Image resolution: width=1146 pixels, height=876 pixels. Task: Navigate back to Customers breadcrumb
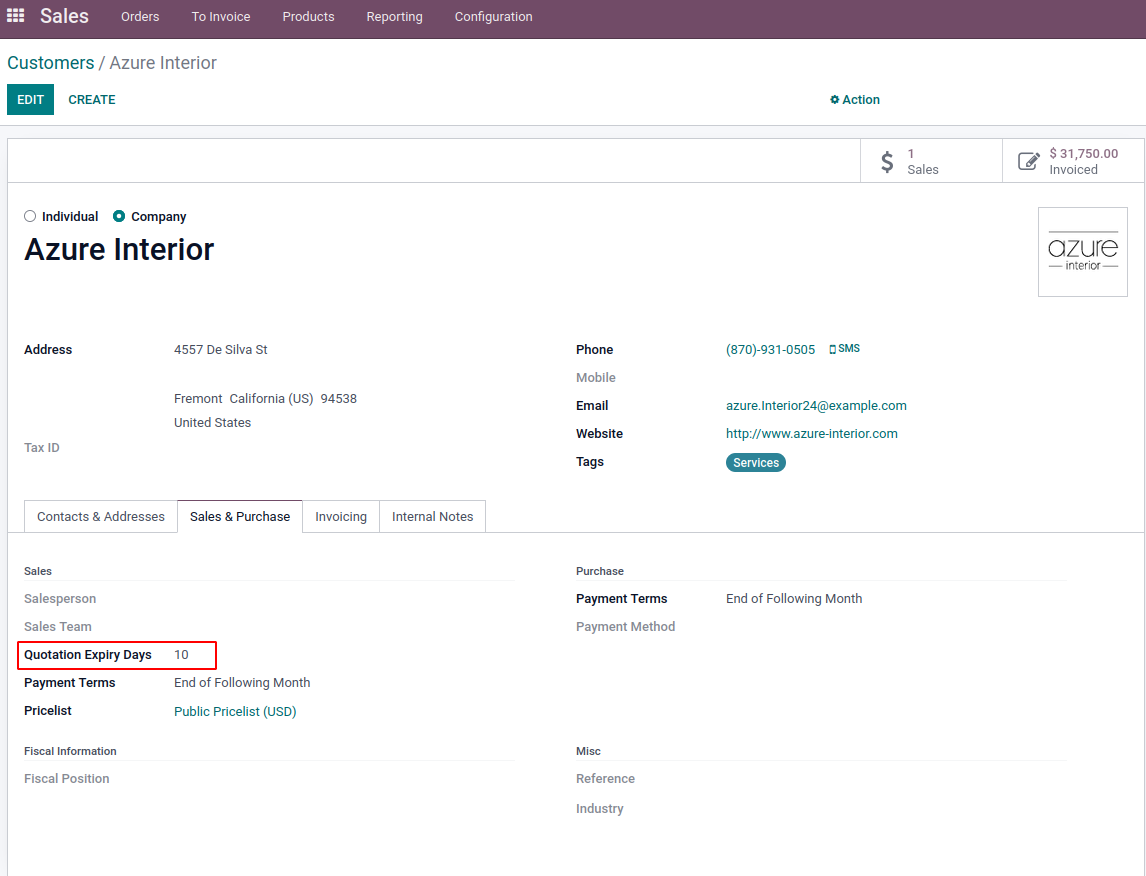point(50,63)
